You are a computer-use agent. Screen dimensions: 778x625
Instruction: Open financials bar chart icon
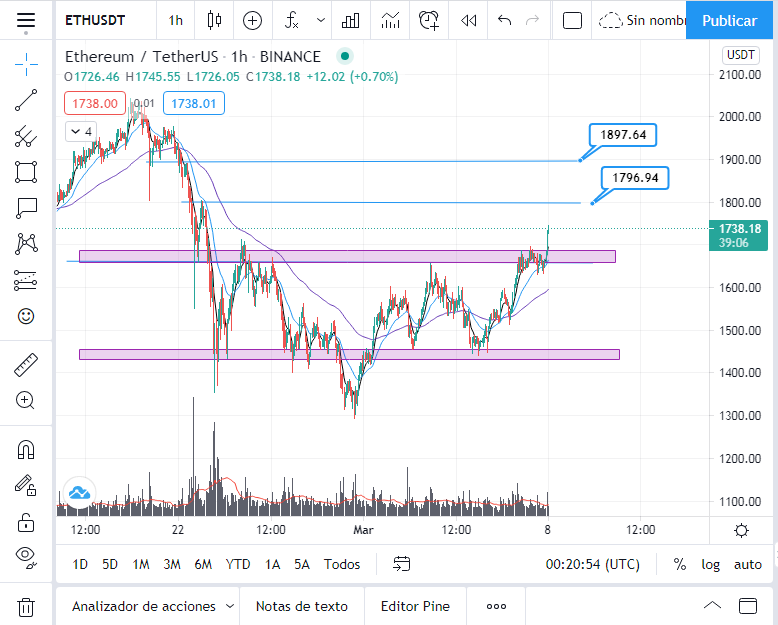pos(351,20)
